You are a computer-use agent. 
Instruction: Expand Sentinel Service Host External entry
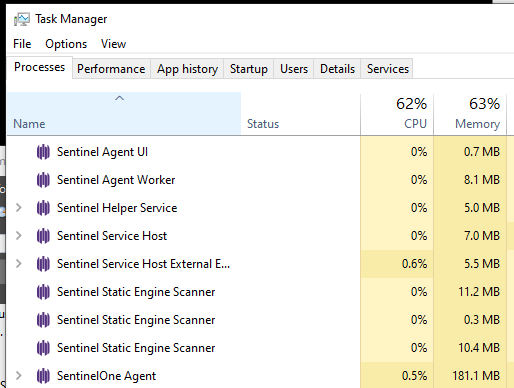(x=19, y=264)
